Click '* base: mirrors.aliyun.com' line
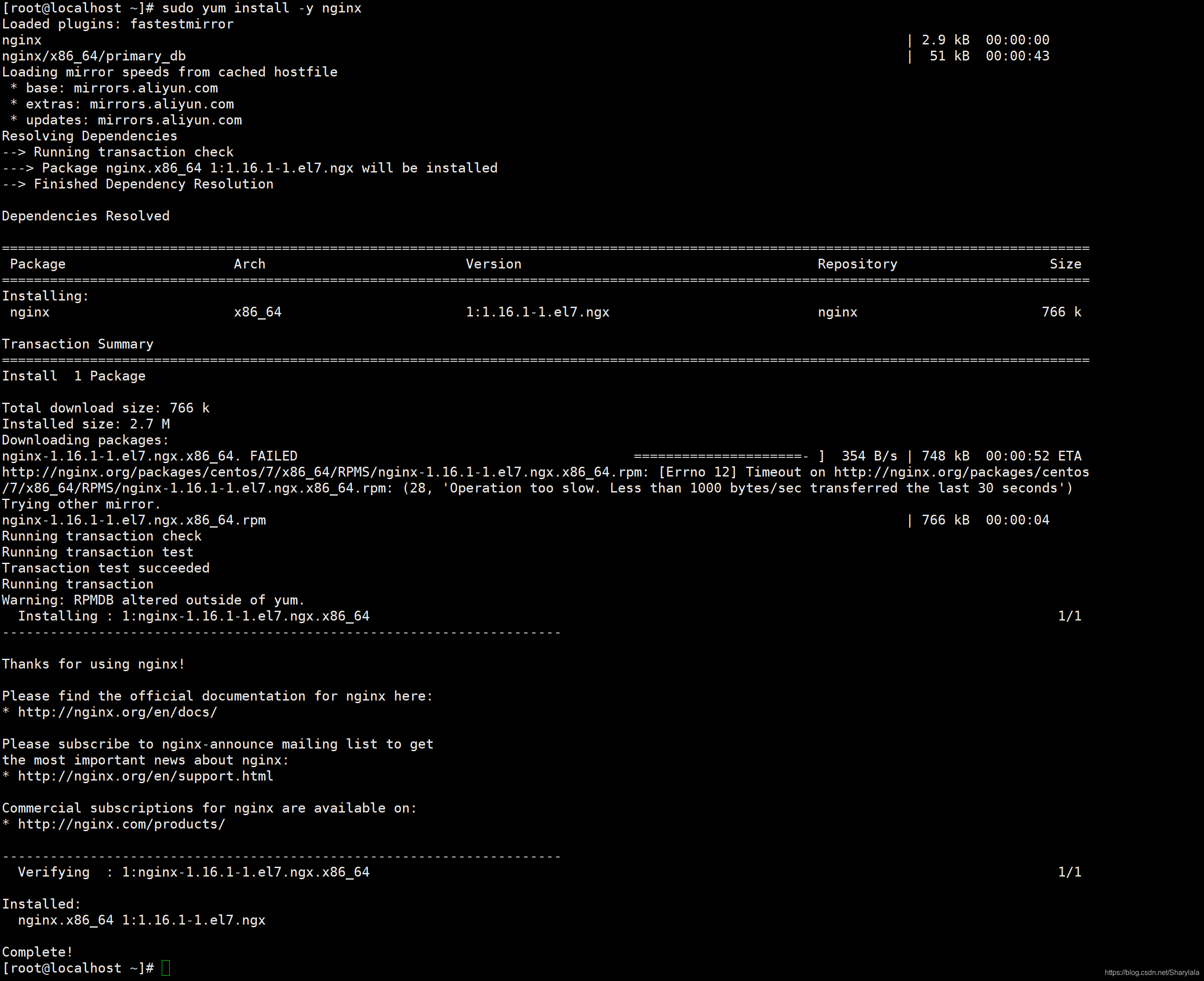The height and width of the screenshot is (981, 1204). tap(114, 88)
